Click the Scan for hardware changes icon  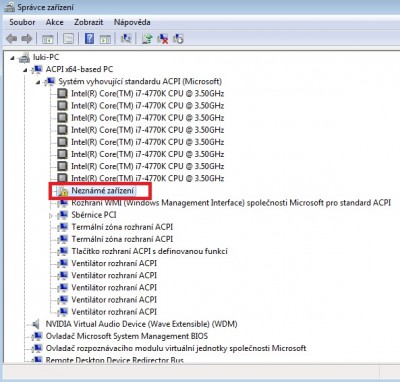[x=126, y=39]
